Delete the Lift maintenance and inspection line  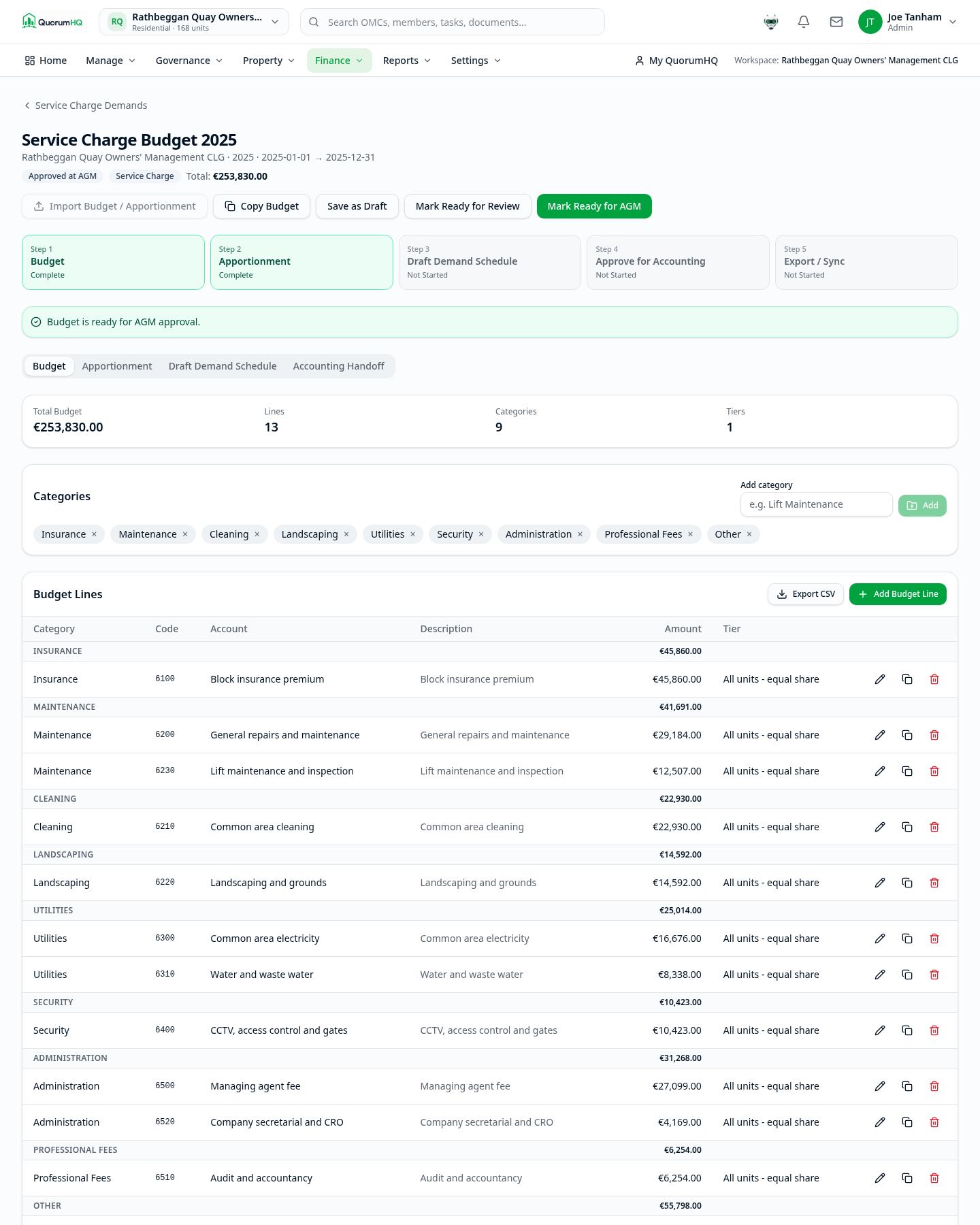pyautogui.click(x=934, y=771)
